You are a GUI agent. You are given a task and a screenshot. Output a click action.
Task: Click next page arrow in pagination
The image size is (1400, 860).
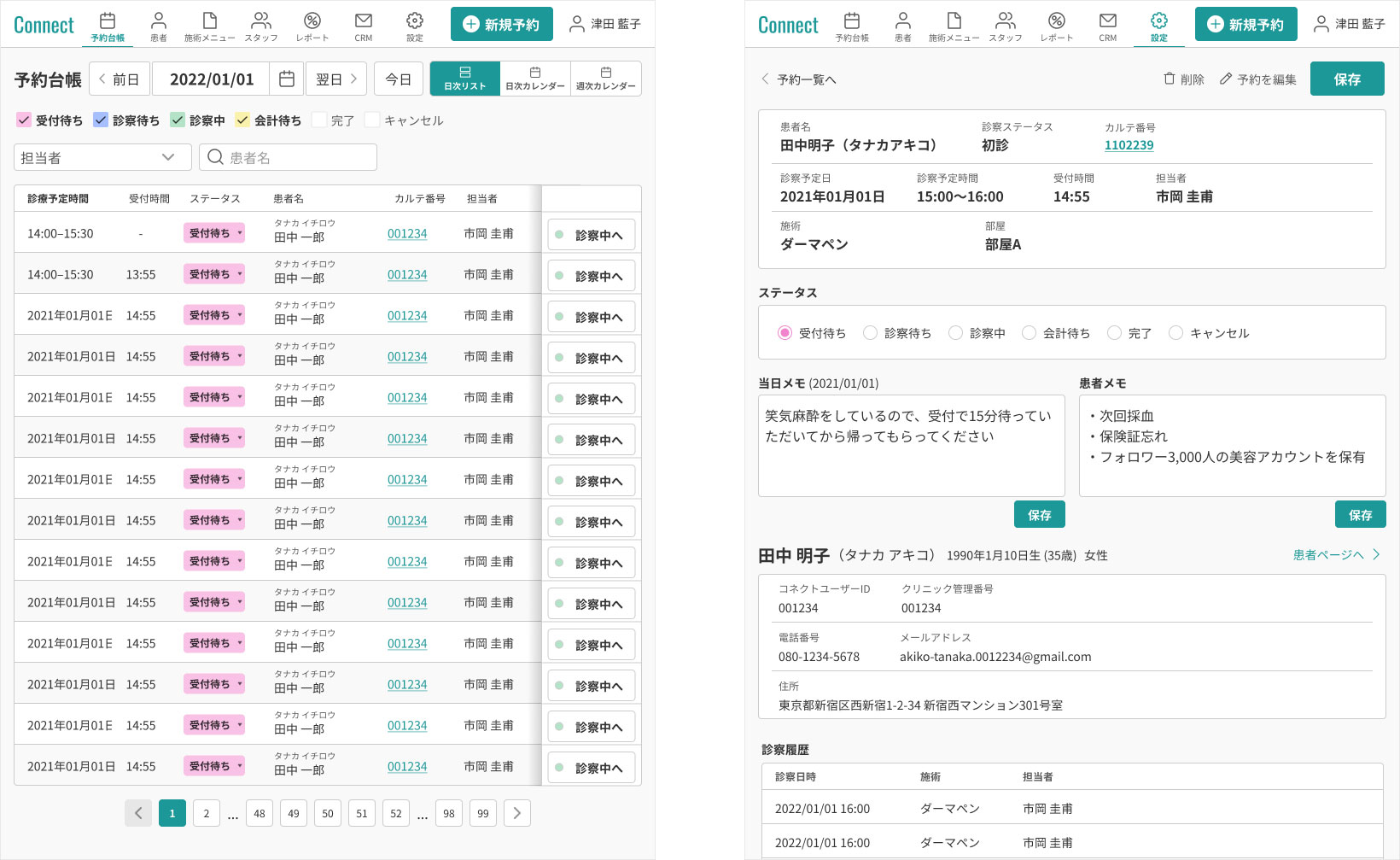tap(517, 813)
